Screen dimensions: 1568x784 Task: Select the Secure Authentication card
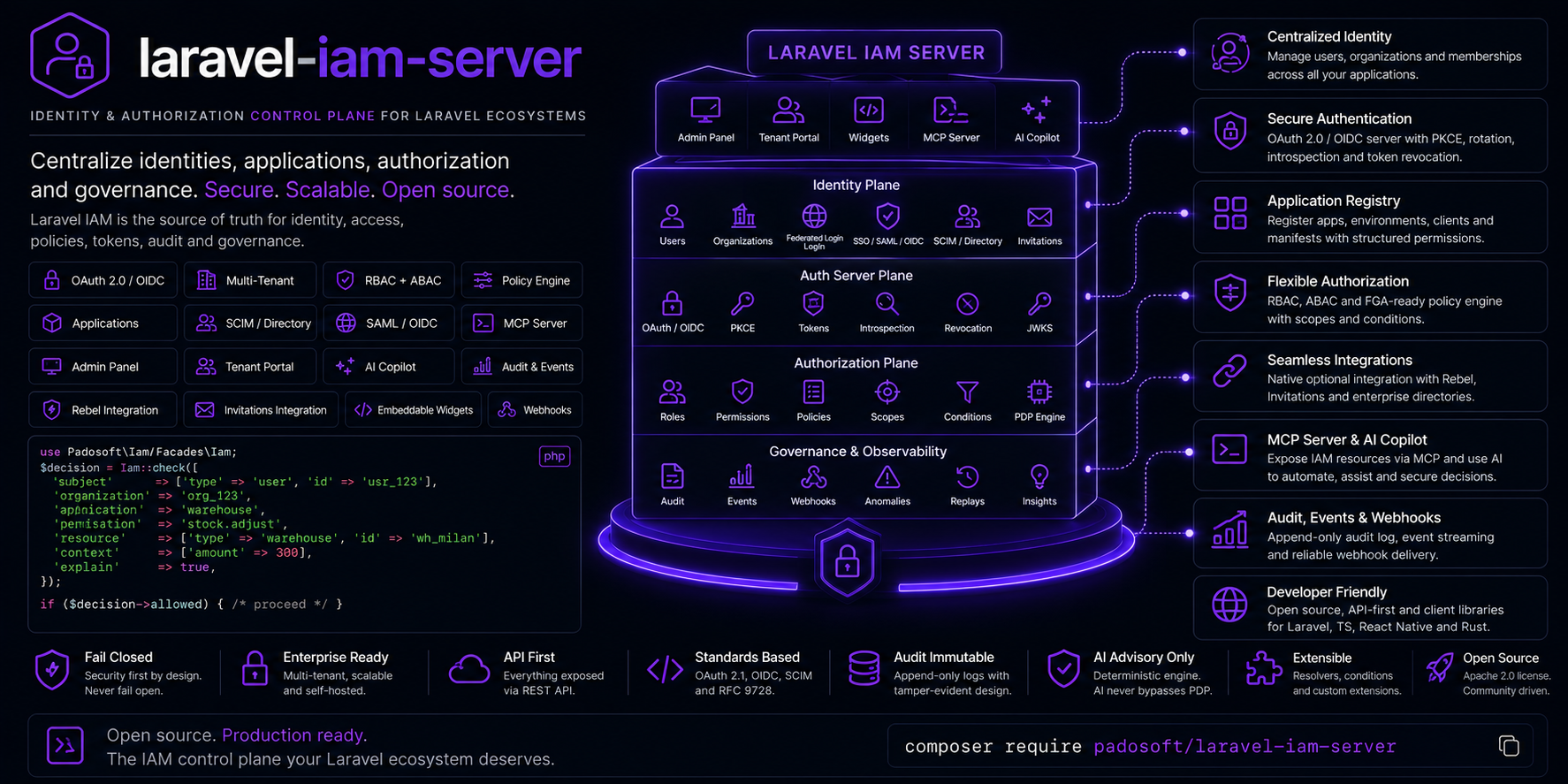pos(1370,135)
